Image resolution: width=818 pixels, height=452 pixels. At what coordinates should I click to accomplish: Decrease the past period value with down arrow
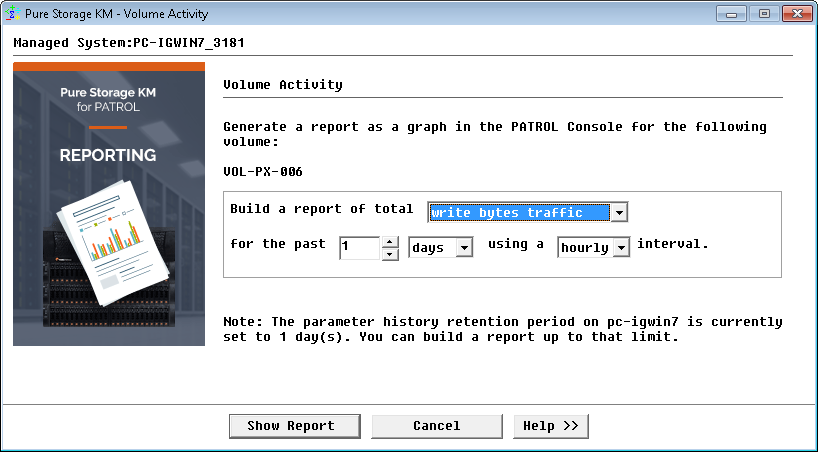390,254
